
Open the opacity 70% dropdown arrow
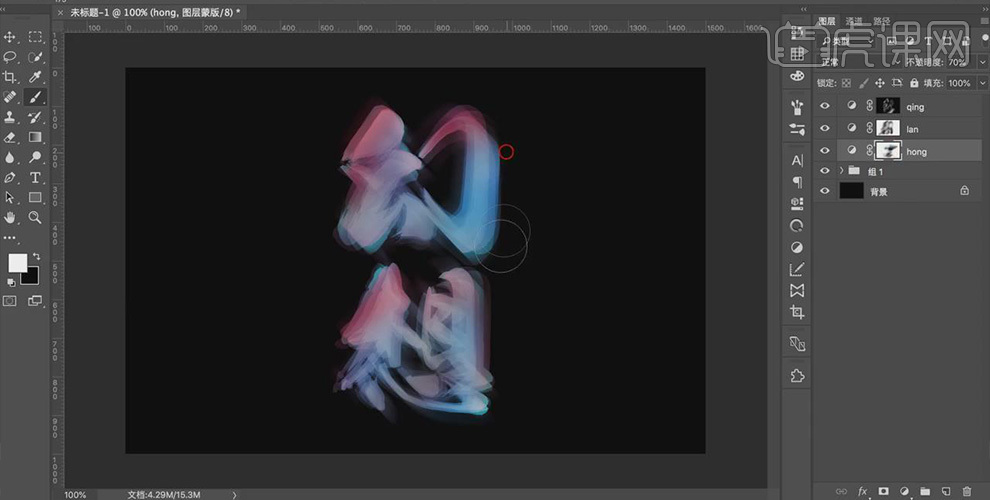click(982, 62)
